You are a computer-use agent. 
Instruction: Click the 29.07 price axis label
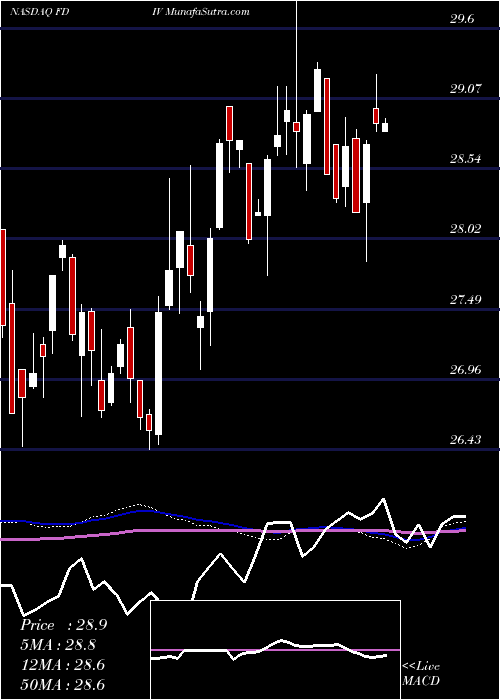[x=467, y=88]
